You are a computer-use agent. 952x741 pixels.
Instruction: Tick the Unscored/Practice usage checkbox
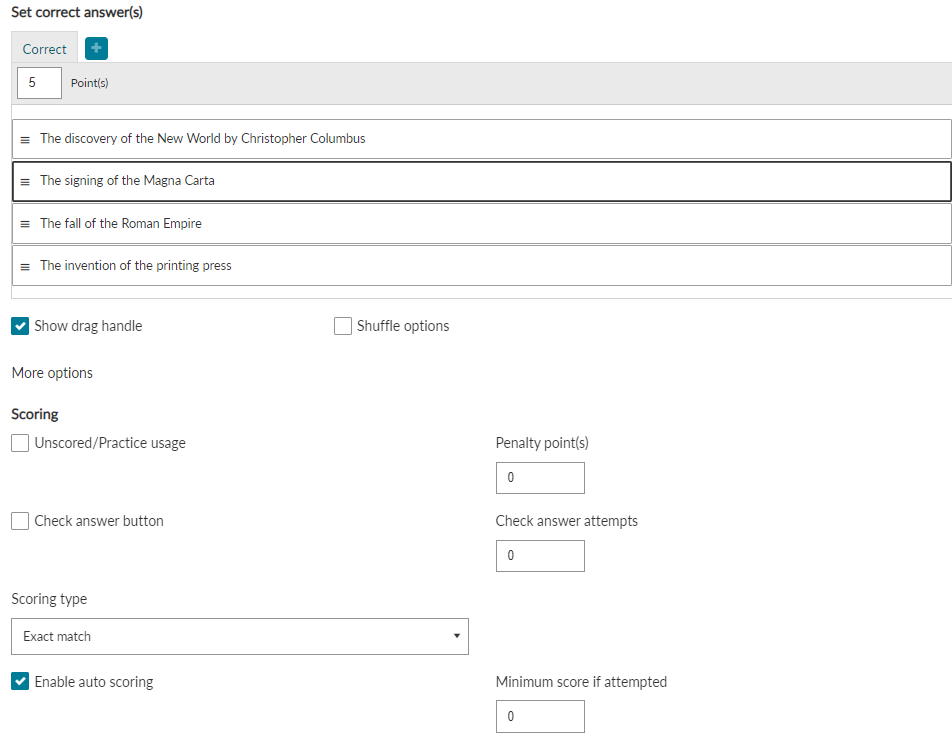pos(20,443)
